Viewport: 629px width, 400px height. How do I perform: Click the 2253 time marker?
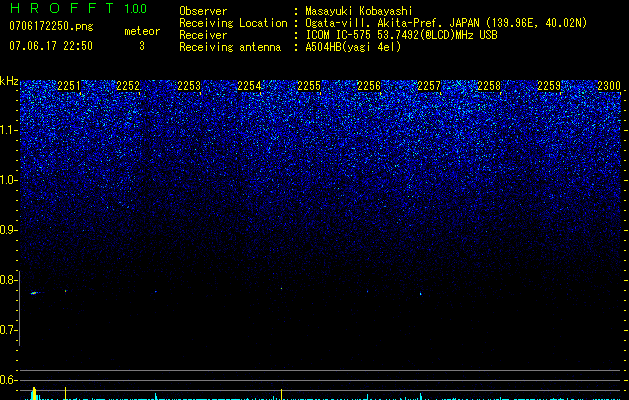[189, 86]
